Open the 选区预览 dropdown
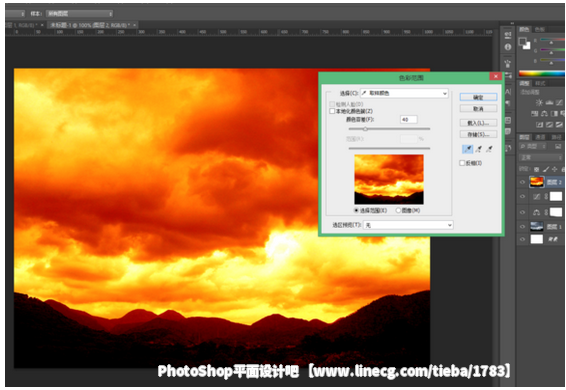Image resolution: width=566 pixels, height=390 pixels. [x=408, y=225]
